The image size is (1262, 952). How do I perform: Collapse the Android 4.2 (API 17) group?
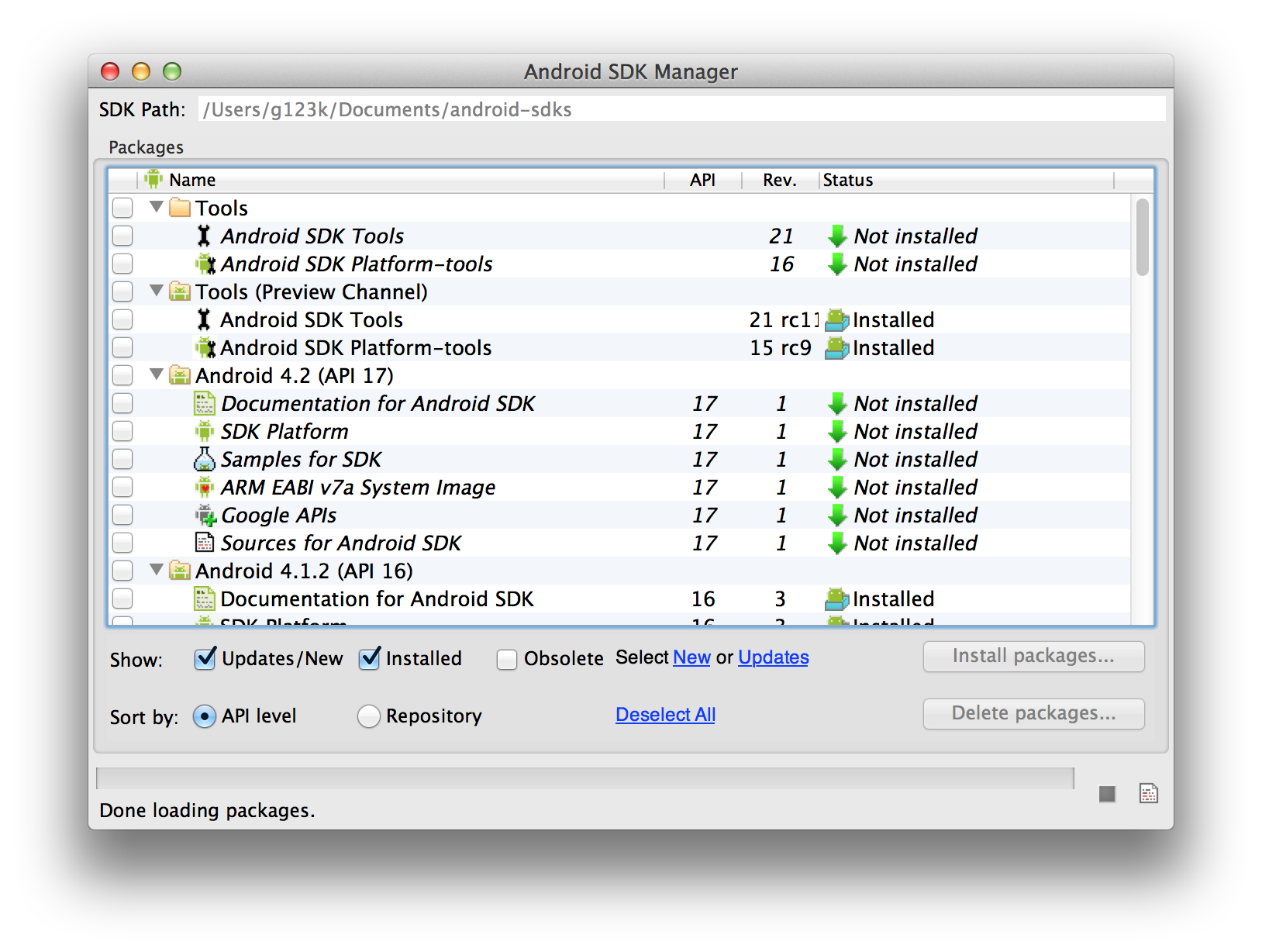pos(157,374)
